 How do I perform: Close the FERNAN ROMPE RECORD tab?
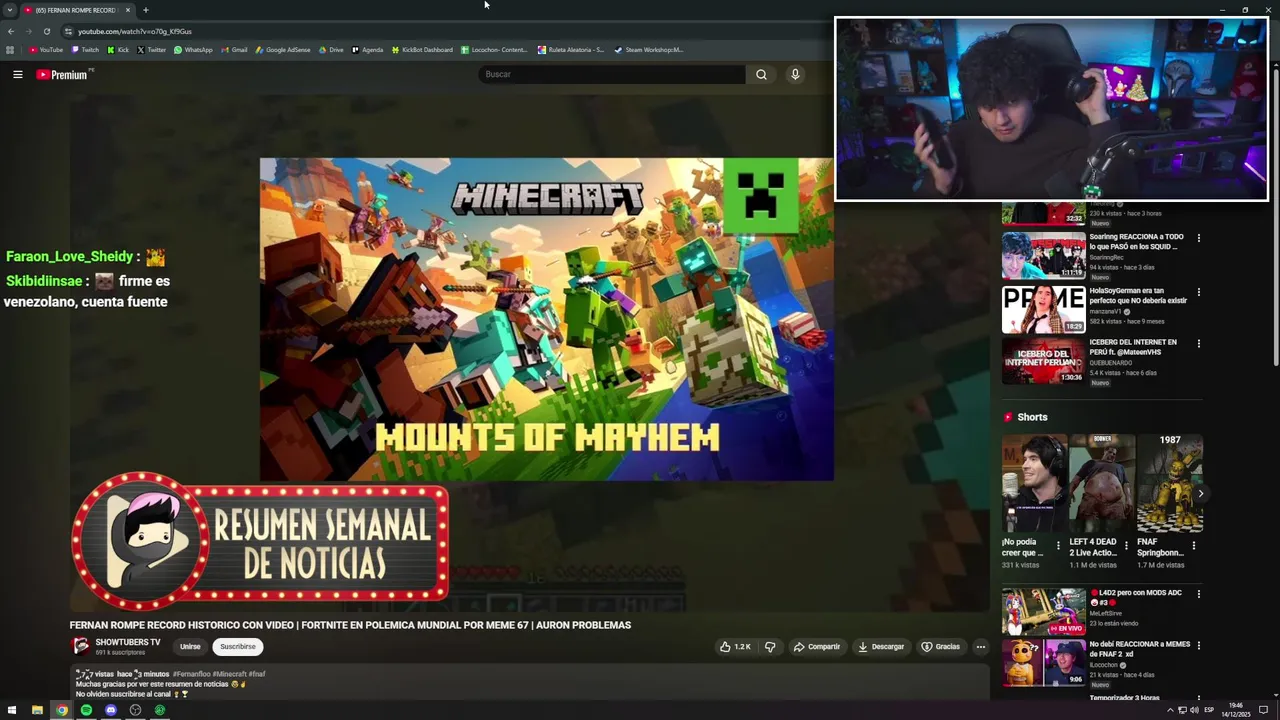[128, 10]
